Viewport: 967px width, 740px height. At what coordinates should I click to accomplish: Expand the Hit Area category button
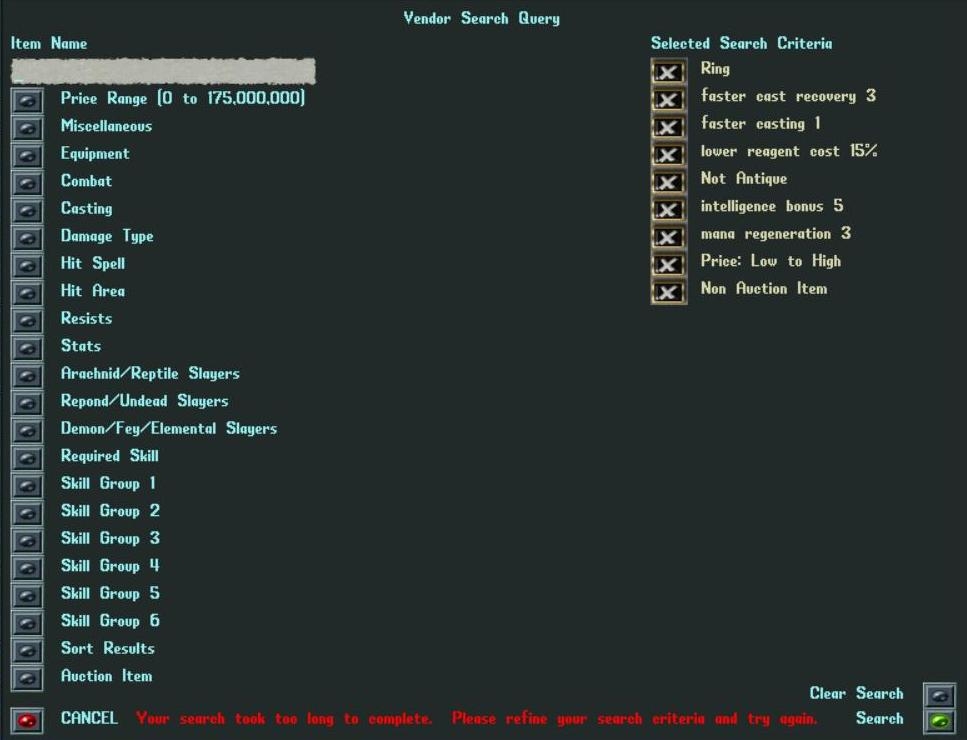click(27, 293)
